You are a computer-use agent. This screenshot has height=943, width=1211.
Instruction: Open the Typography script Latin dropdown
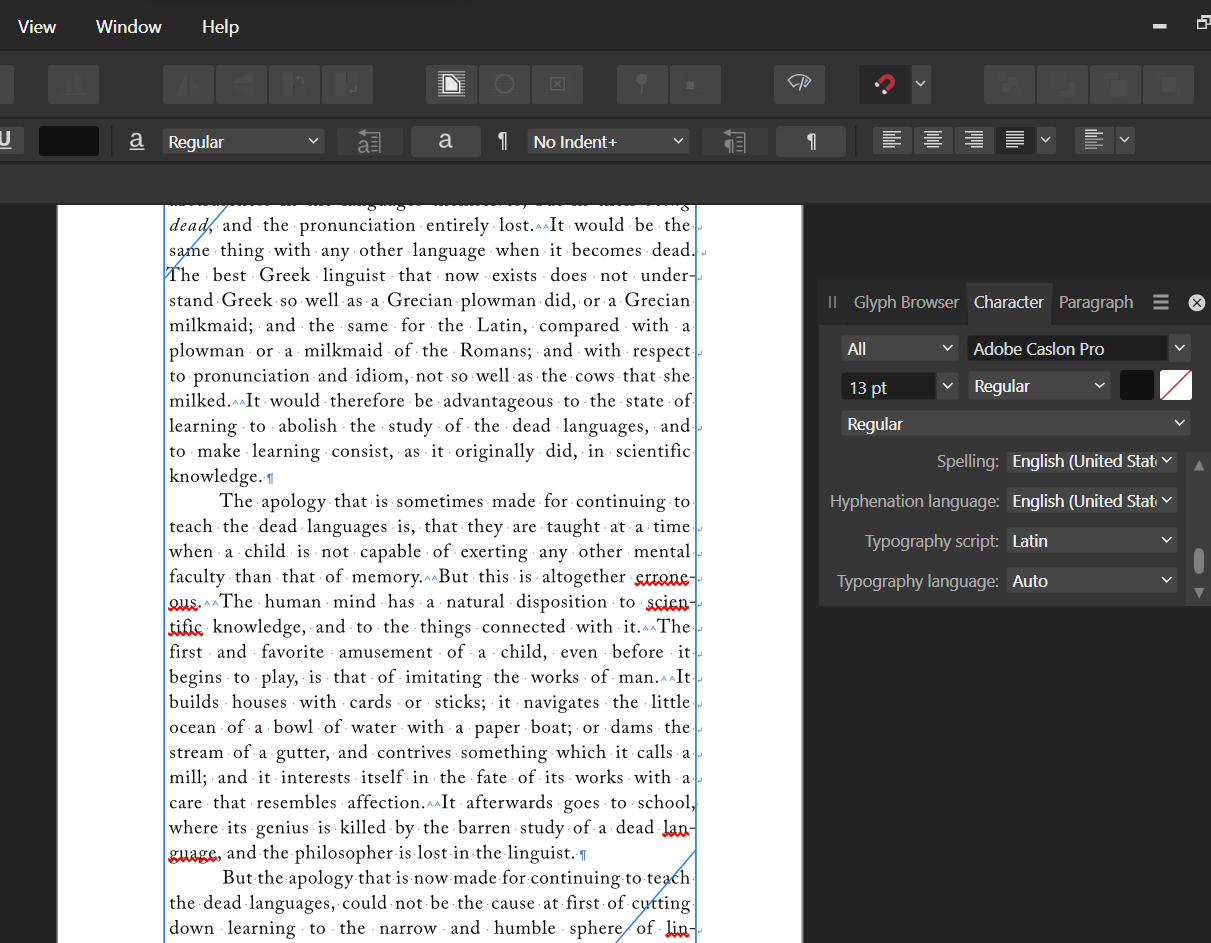coord(1092,541)
